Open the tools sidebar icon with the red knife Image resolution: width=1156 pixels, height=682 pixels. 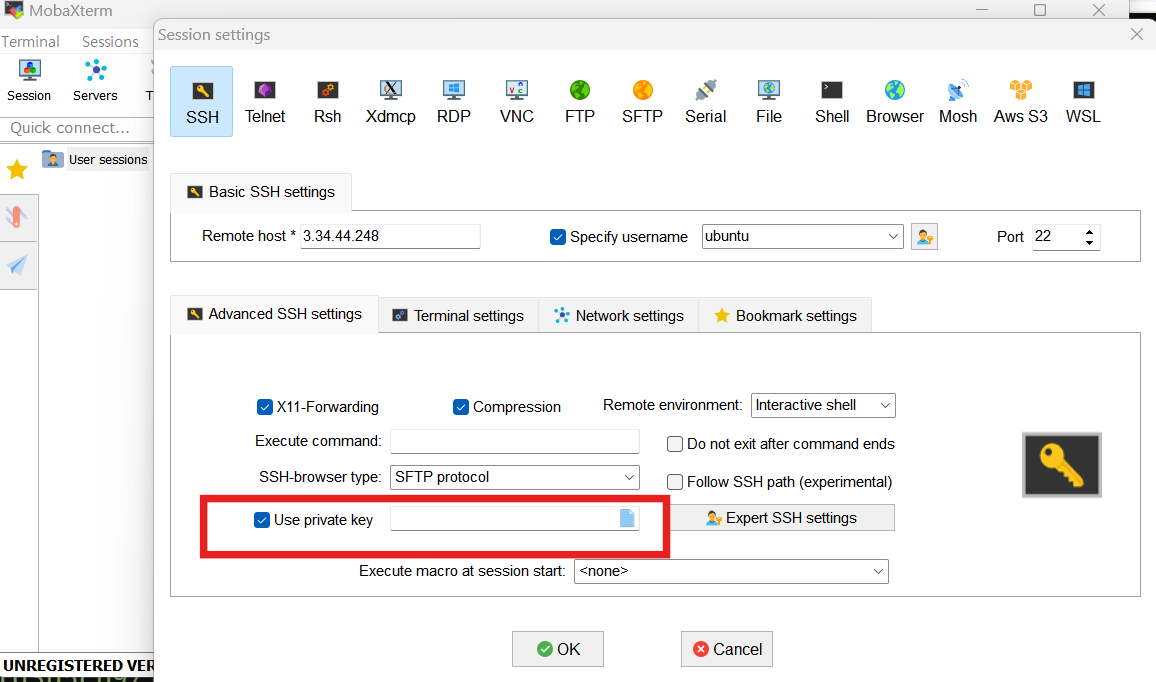pyautogui.click(x=17, y=217)
